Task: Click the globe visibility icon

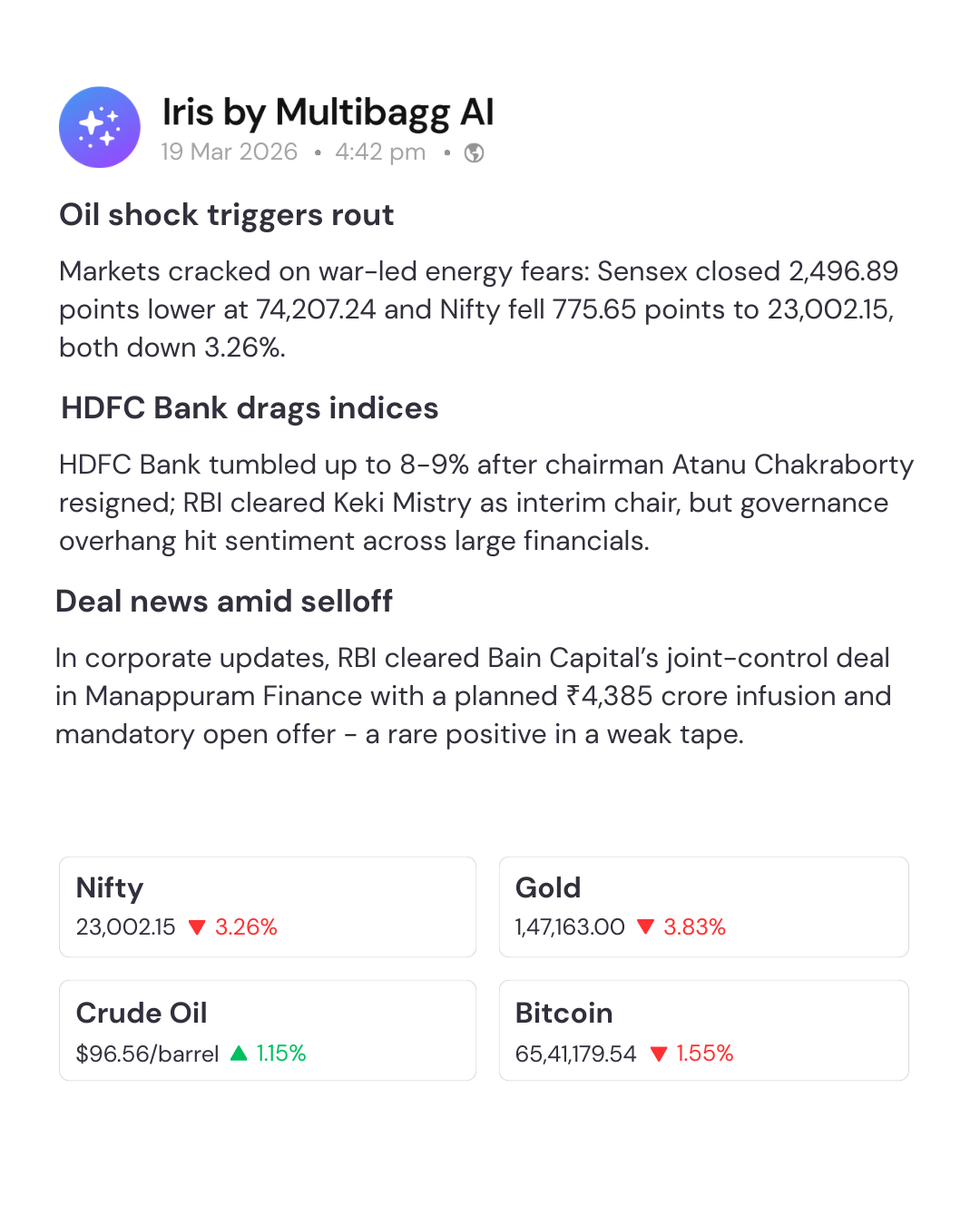Action: [474, 152]
